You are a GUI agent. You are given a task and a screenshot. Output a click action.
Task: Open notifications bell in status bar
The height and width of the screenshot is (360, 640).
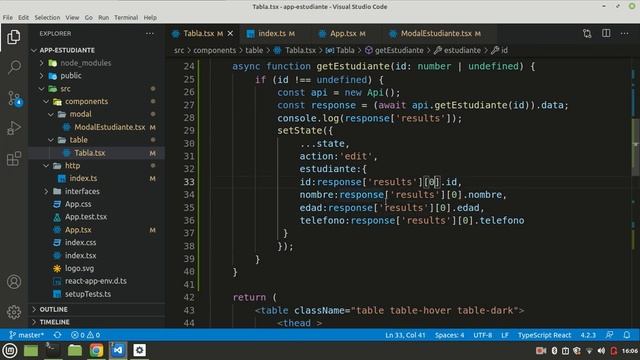[x=627, y=335]
